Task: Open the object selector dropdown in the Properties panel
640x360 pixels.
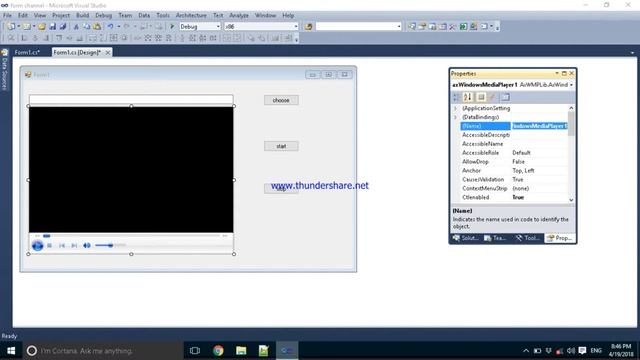Action: click(571, 84)
